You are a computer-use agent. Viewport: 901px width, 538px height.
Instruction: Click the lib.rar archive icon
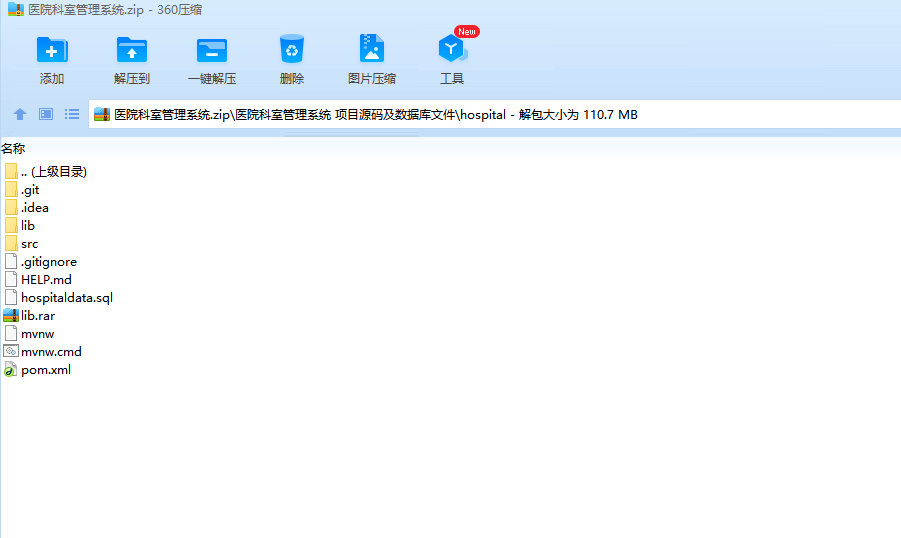[x=11, y=316]
